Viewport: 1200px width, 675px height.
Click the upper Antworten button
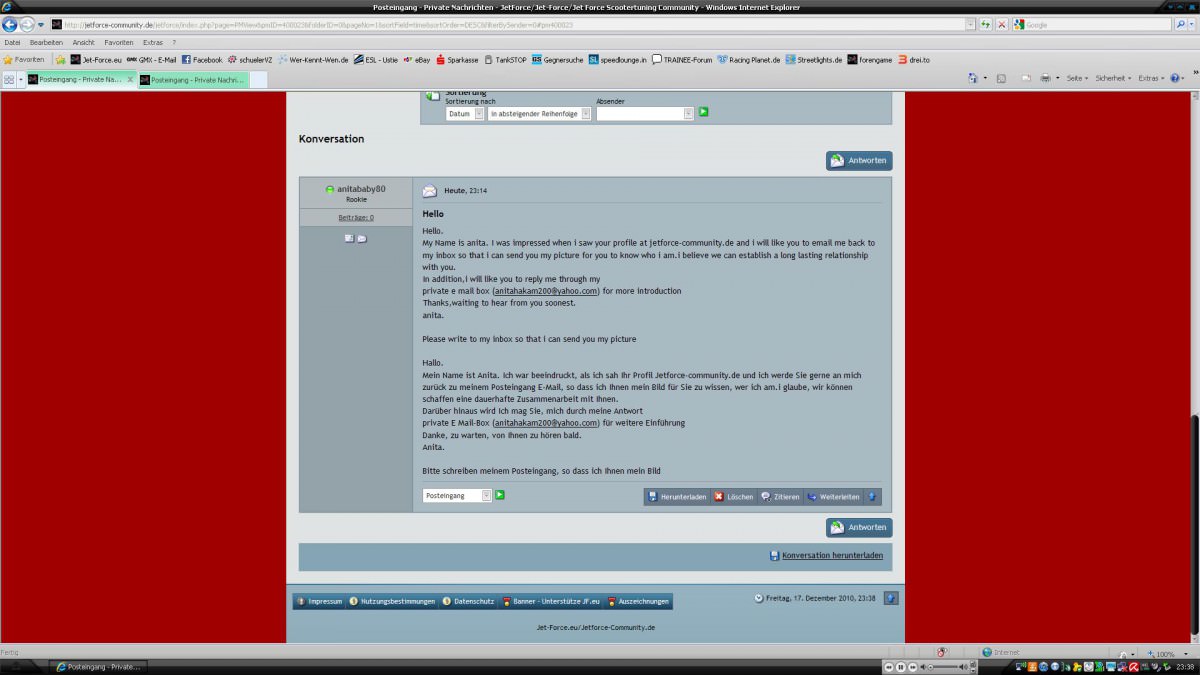[859, 161]
